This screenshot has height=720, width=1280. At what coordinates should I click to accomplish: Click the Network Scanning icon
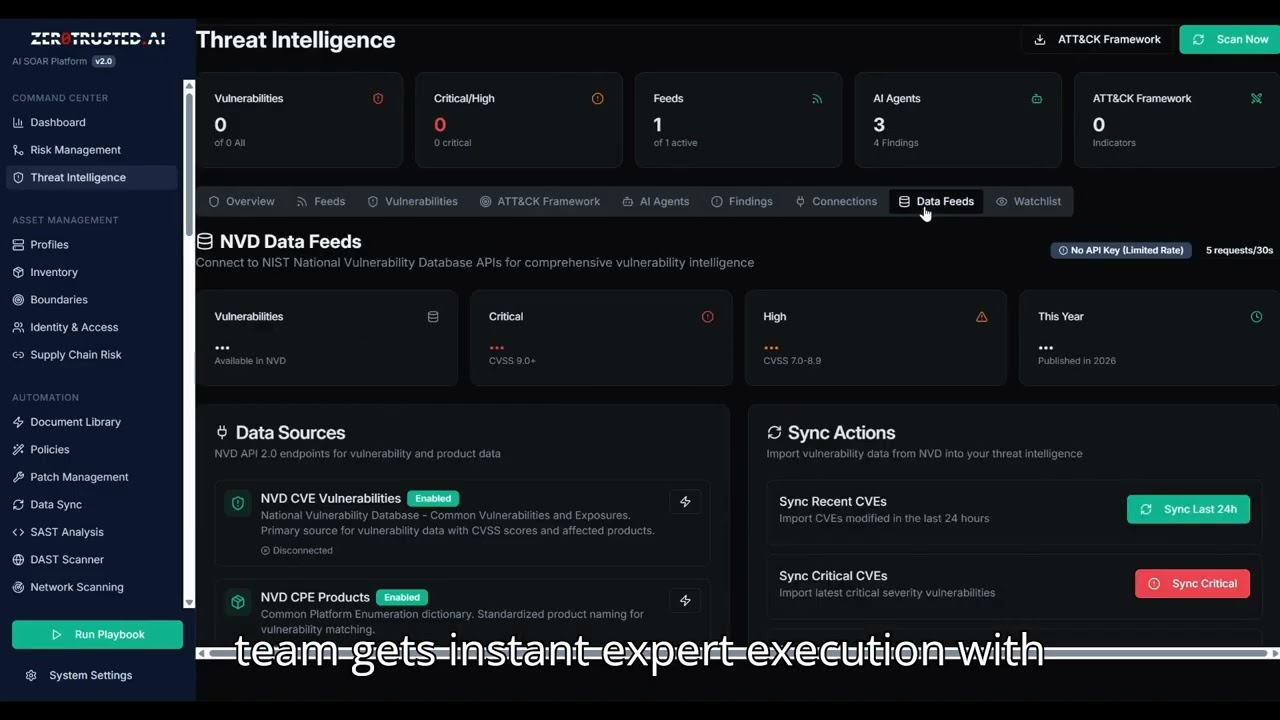[18, 587]
